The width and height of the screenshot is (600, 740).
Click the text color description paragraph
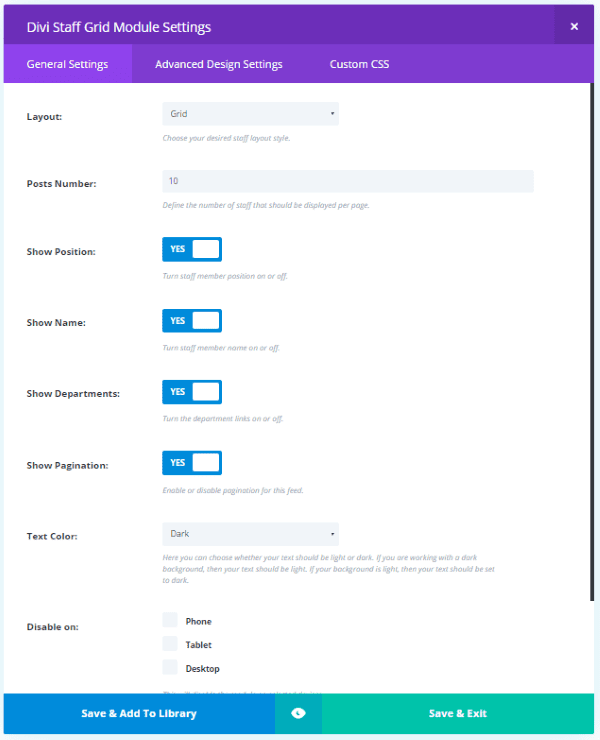click(x=329, y=569)
